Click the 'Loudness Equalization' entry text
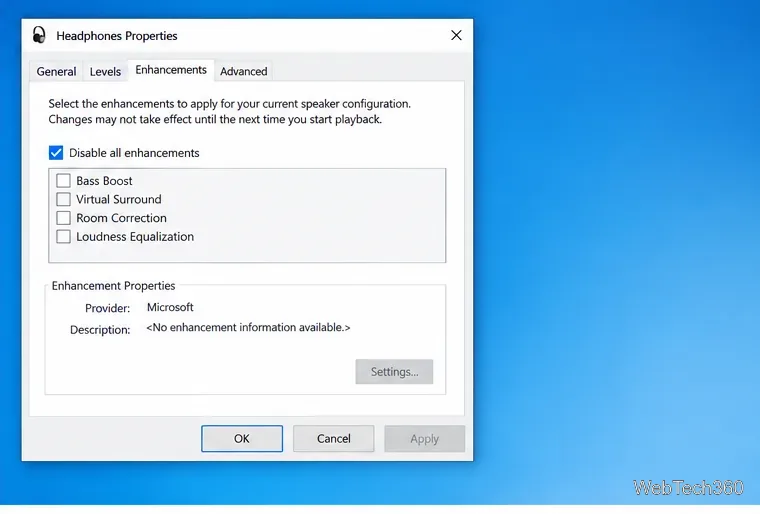 [135, 237]
